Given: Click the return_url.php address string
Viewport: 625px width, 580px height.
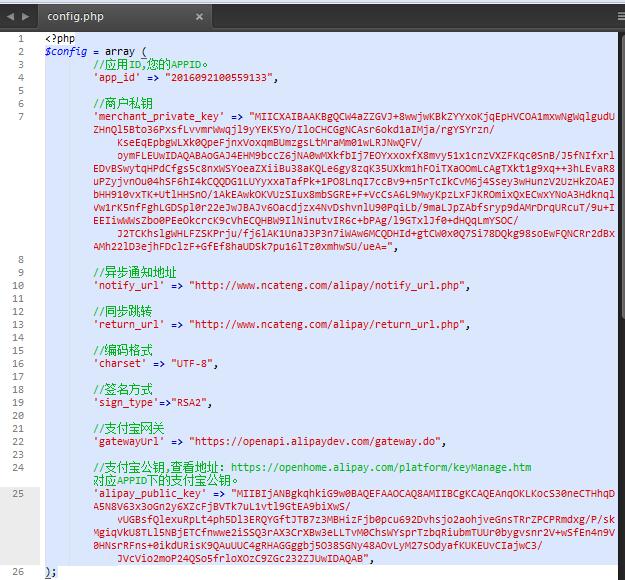Looking at the screenshot, I should click(x=330, y=325).
